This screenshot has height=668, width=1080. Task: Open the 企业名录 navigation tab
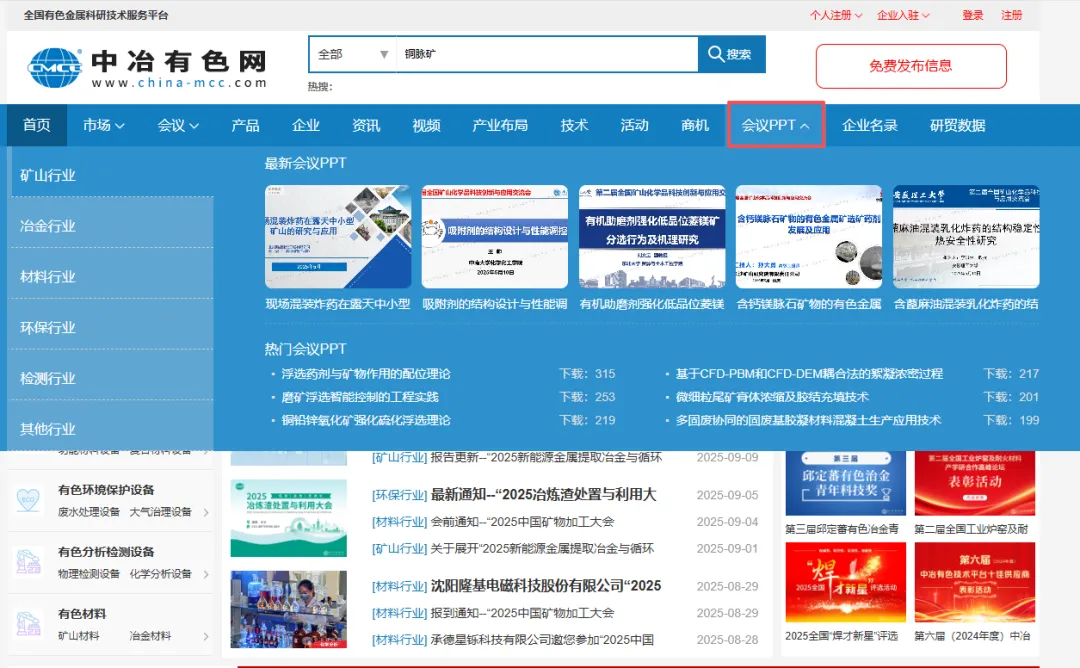[x=870, y=125]
